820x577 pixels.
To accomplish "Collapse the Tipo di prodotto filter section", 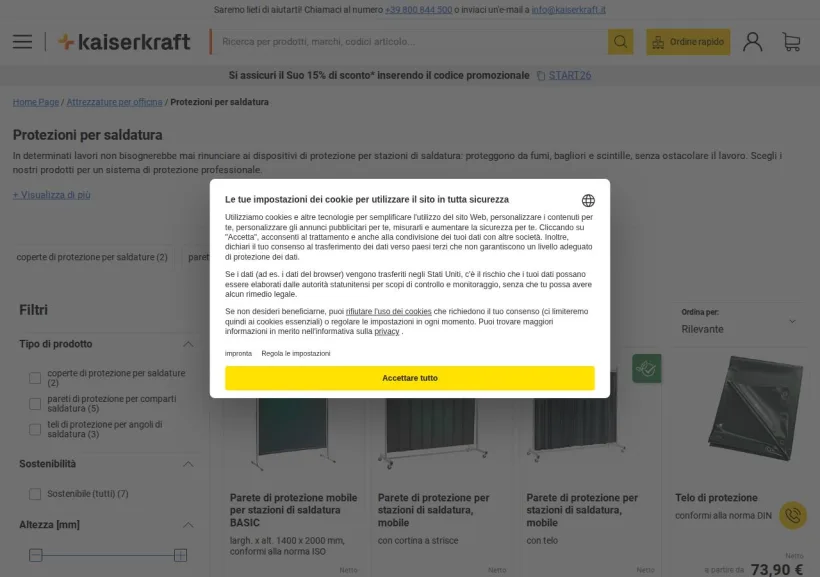I will click(x=188, y=344).
